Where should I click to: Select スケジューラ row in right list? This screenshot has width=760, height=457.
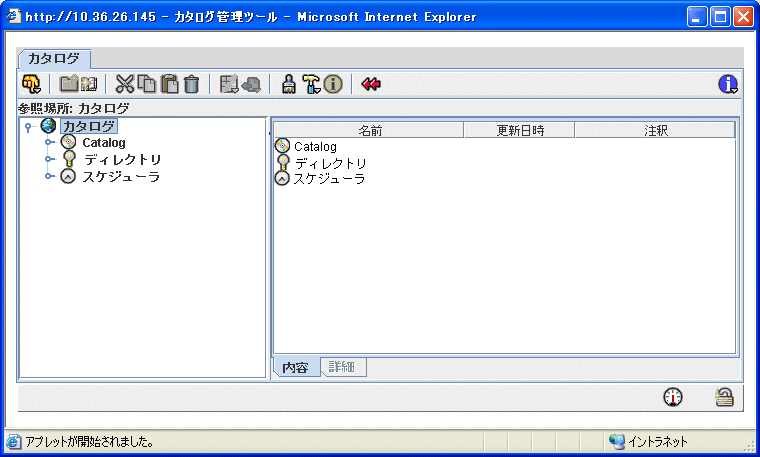point(329,179)
